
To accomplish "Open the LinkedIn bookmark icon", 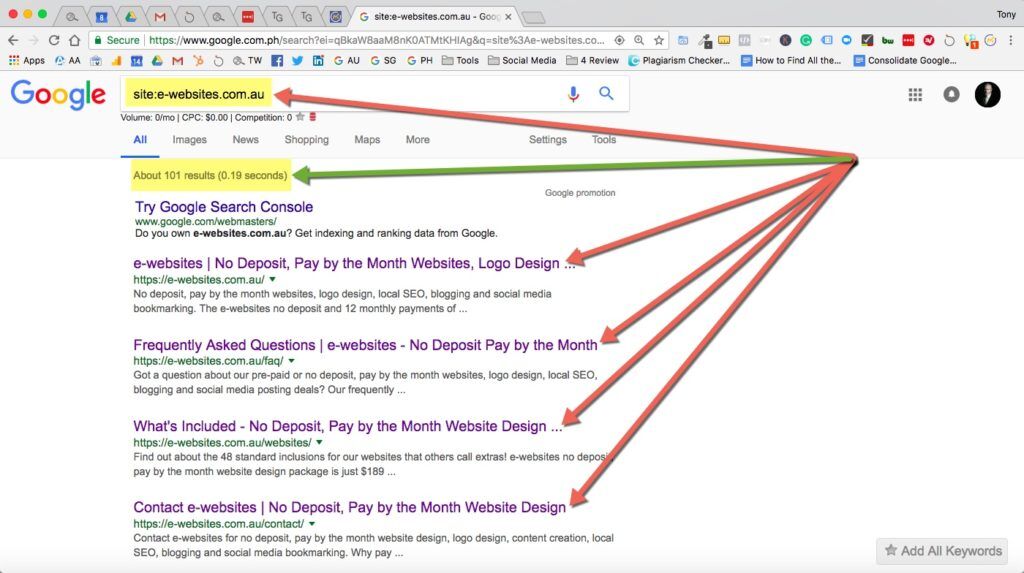I will pyautogui.click(x=318, y=61).
